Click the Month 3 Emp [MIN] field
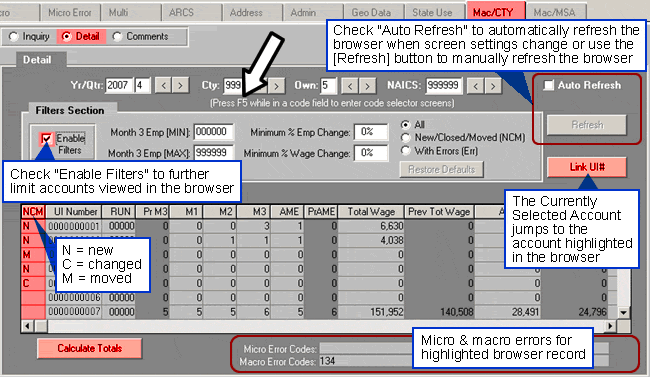Viewport: 650px width, 377px height. (x=213, y=132)
